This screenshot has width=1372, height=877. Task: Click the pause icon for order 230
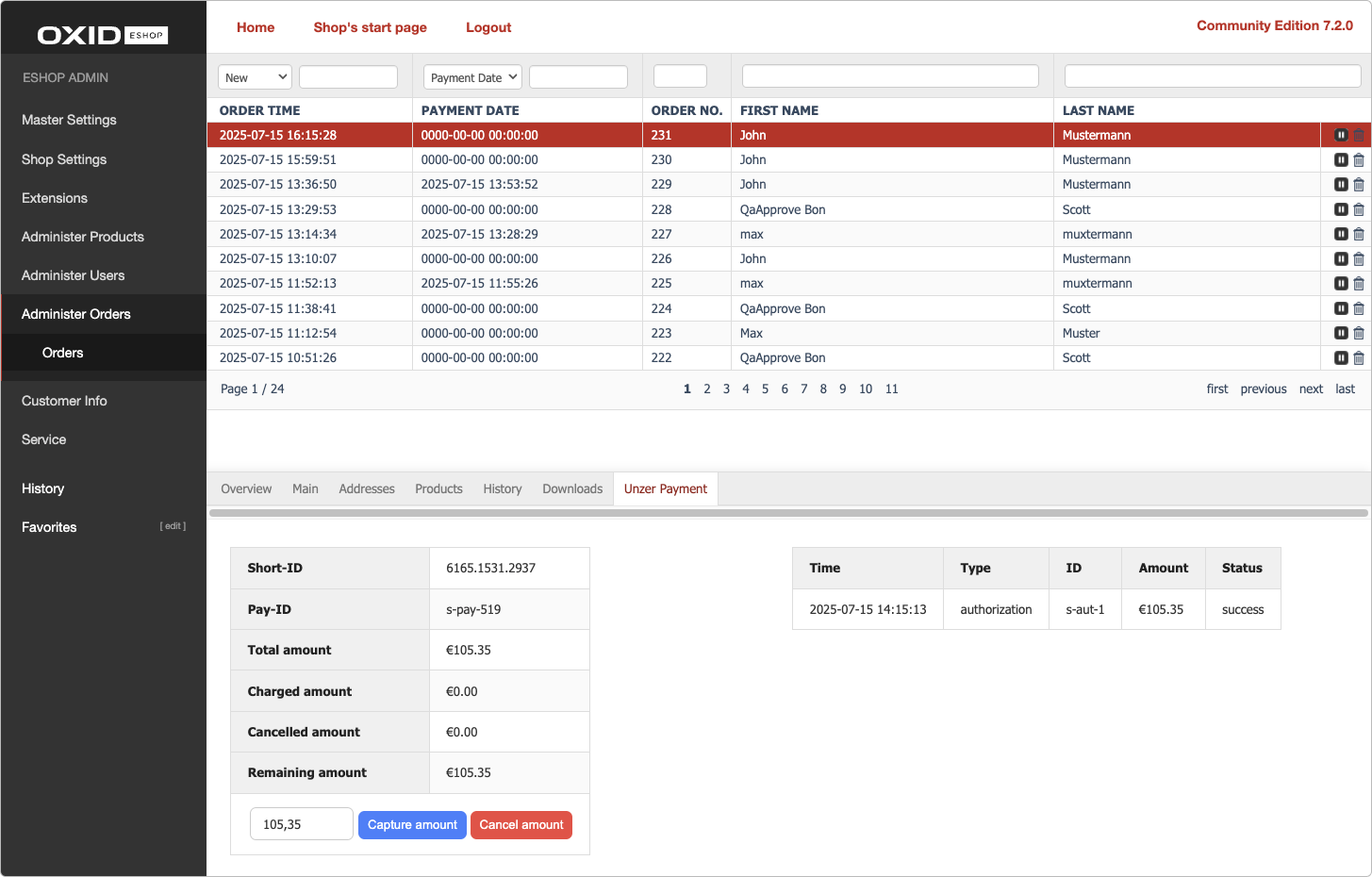[1340, 160]
